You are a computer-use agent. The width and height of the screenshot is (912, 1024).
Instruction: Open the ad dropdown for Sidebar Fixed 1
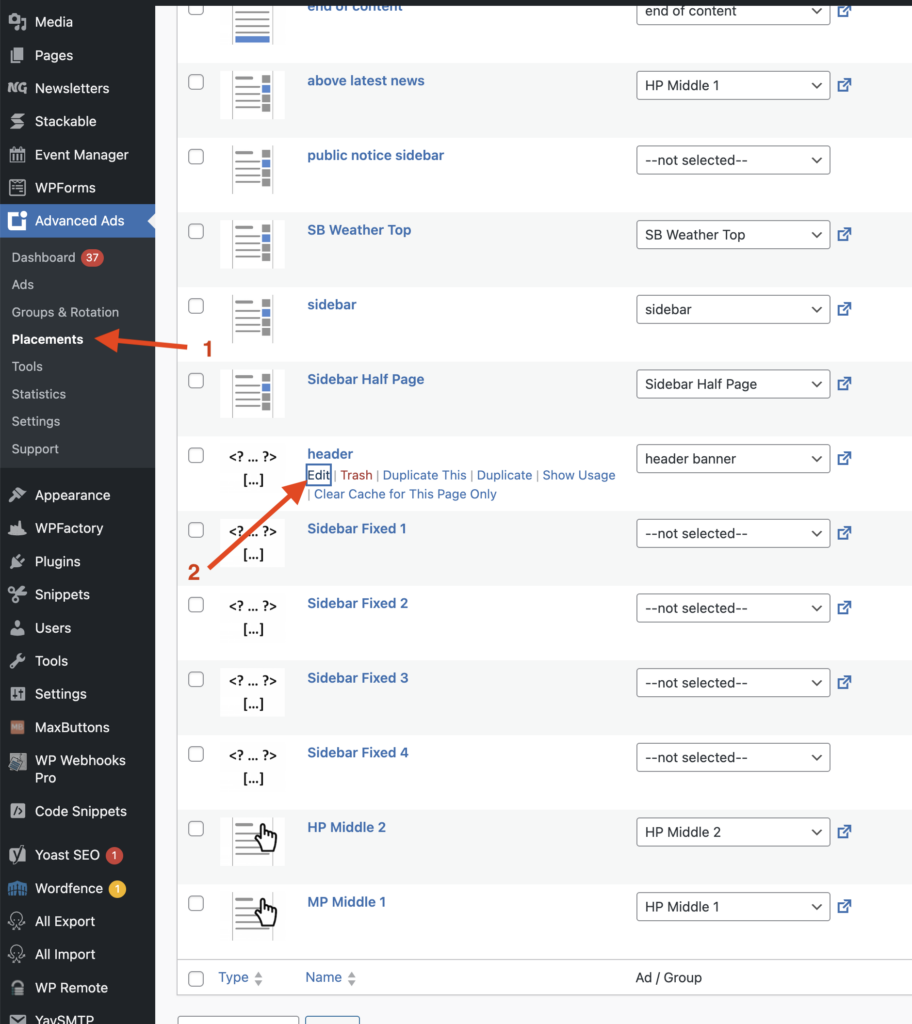click(732, 534)
